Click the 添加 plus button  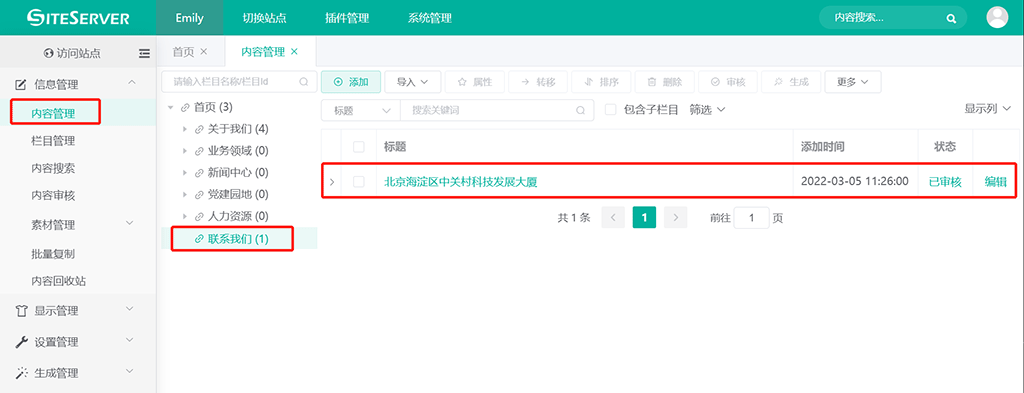351,82
